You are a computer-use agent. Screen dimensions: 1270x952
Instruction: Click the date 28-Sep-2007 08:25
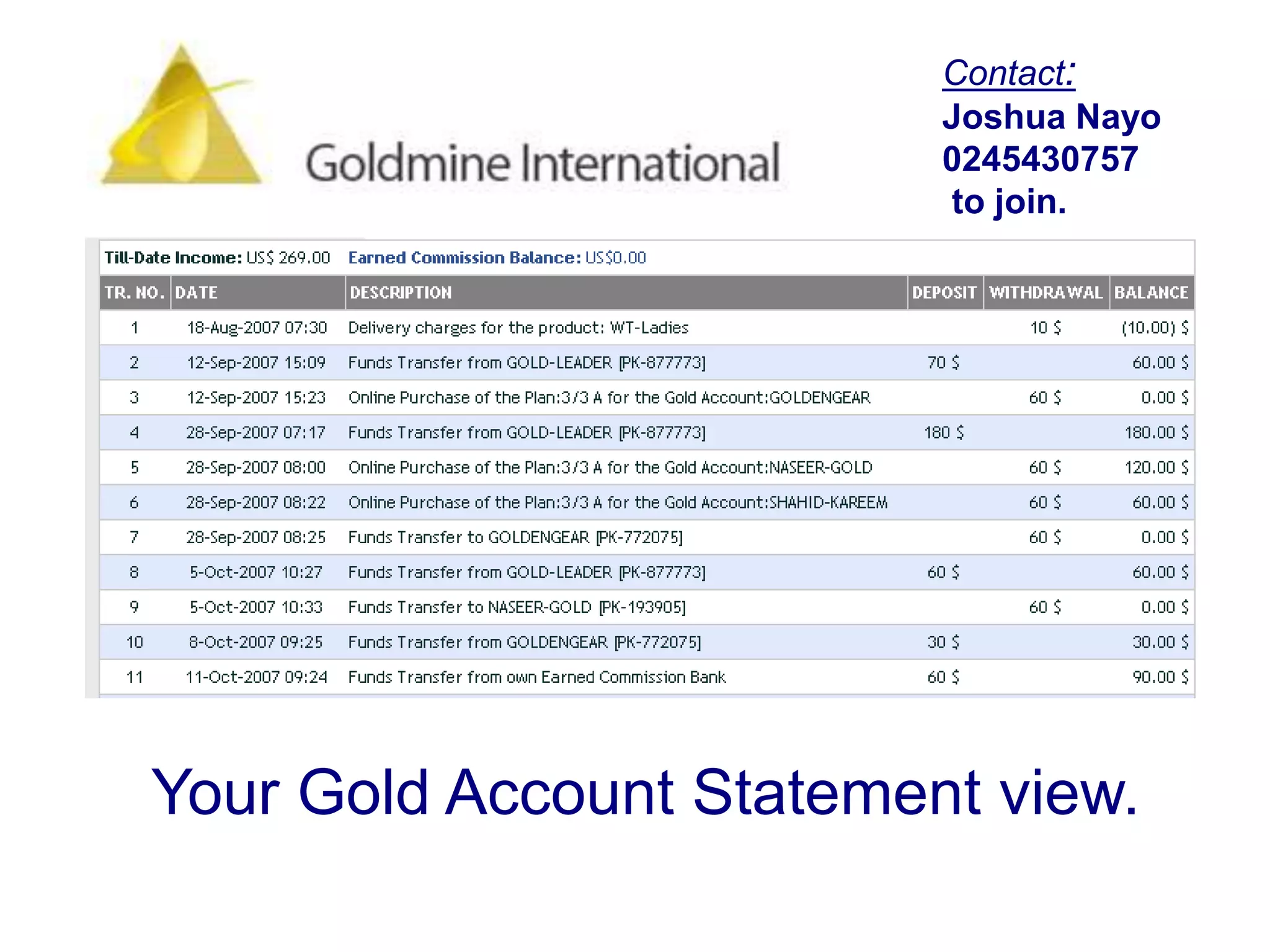click(x=255, y=537)
